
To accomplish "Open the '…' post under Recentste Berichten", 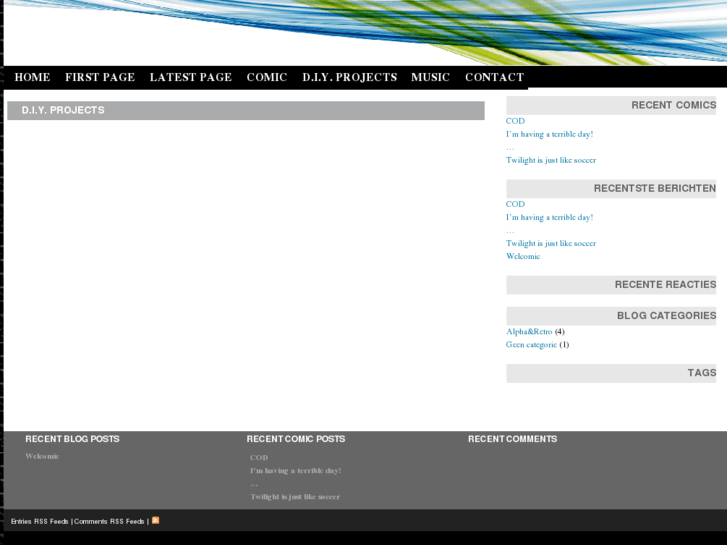I will click(x=510, y=231).
